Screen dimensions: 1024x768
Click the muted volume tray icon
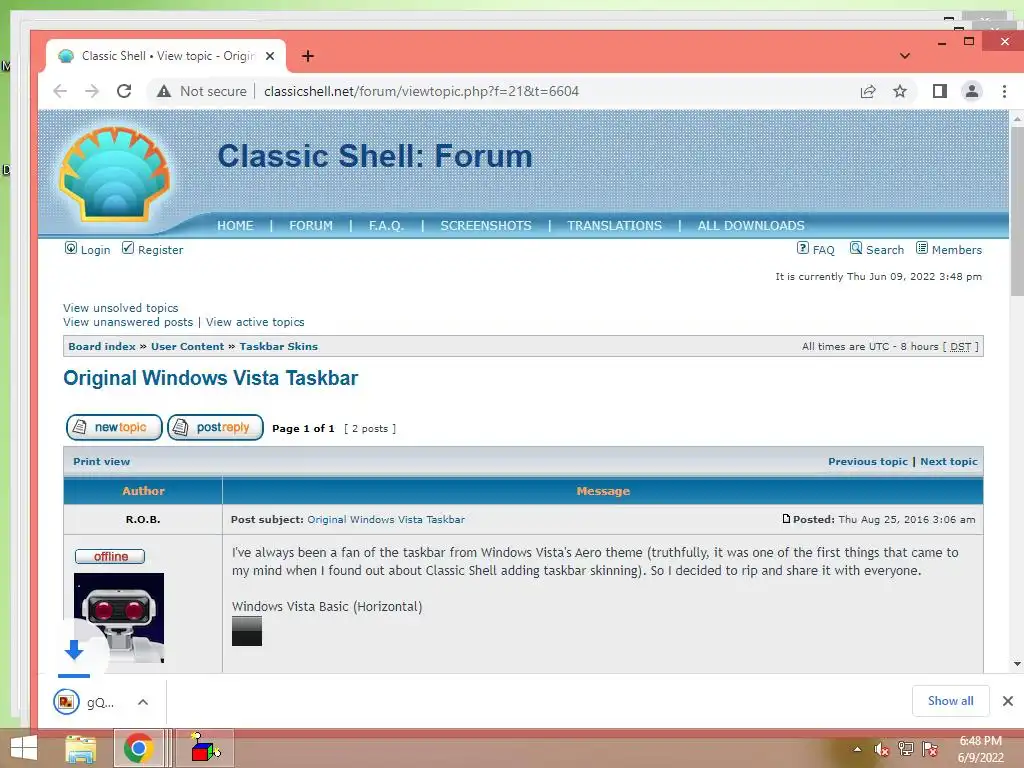coord(882,749)
